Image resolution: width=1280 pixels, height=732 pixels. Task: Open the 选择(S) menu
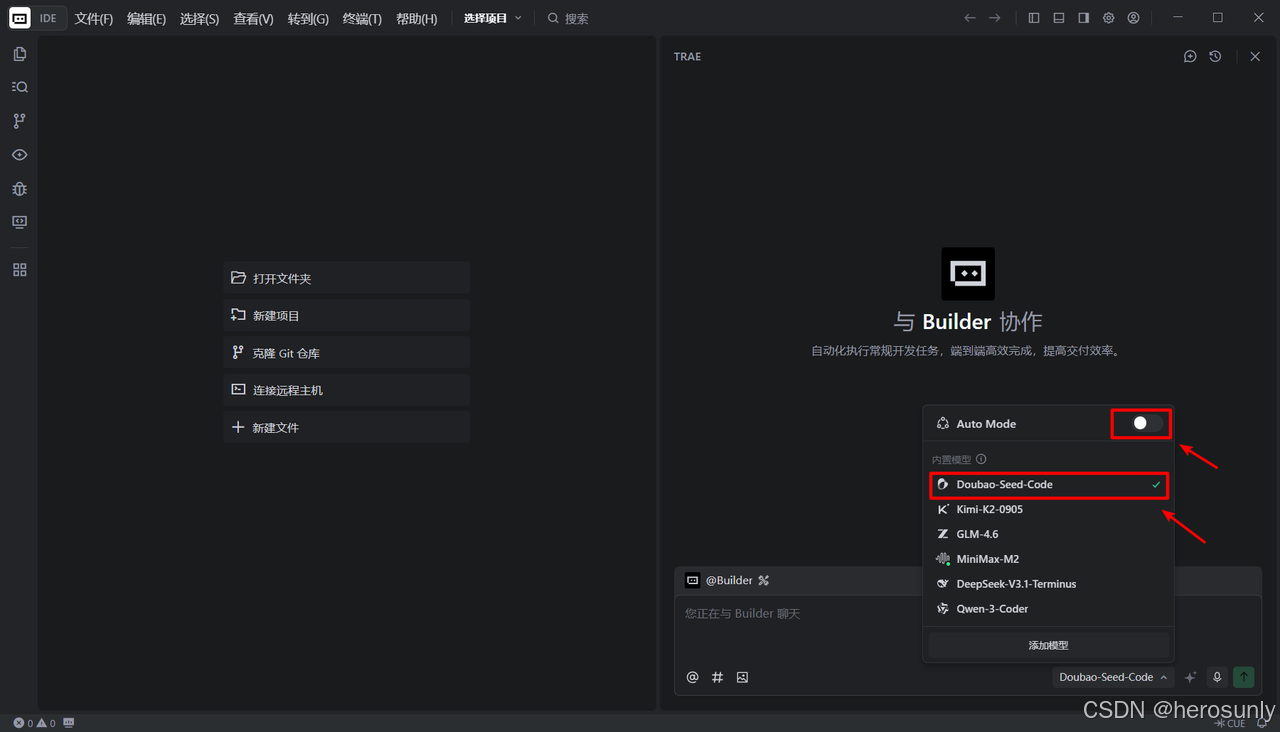(199, 18)
